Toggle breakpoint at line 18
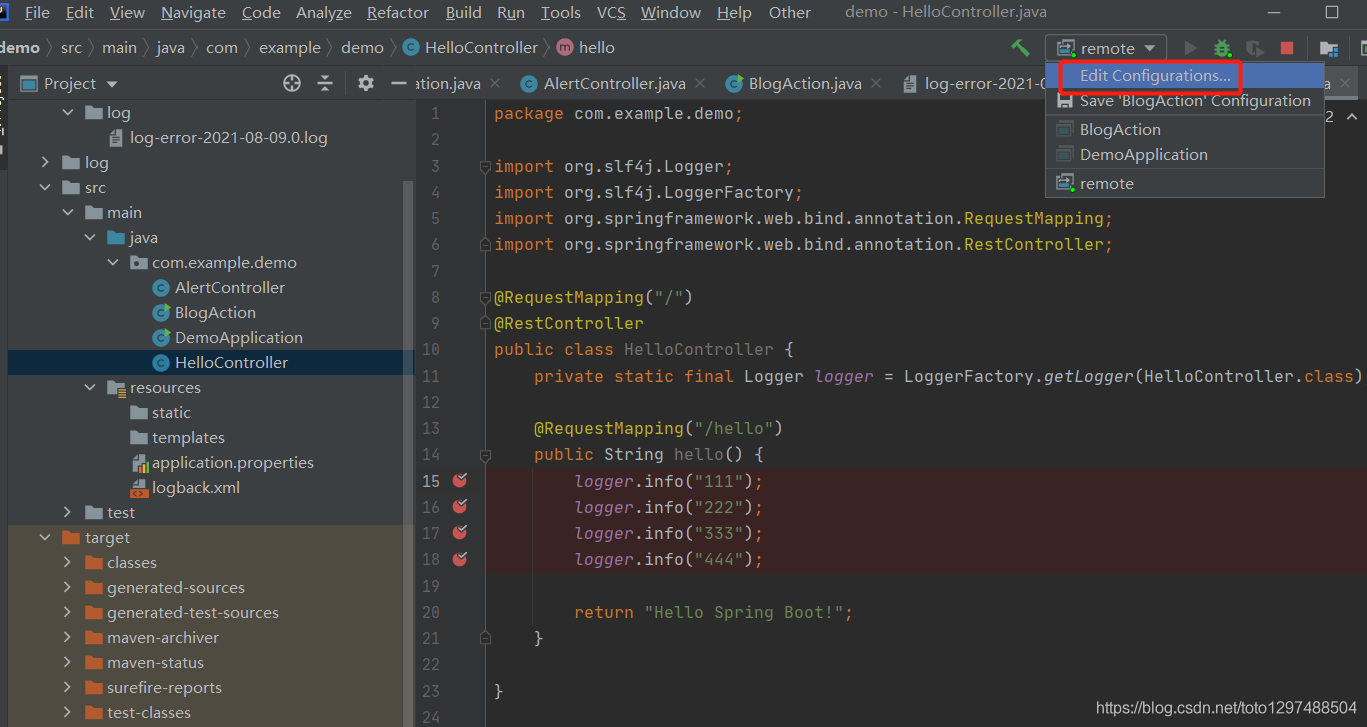 point(460,559)
